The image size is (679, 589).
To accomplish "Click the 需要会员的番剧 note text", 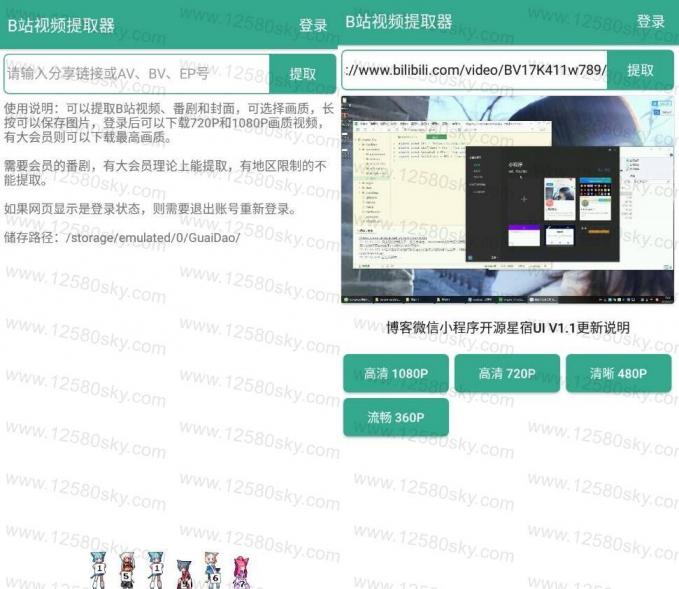I will 165,173.
